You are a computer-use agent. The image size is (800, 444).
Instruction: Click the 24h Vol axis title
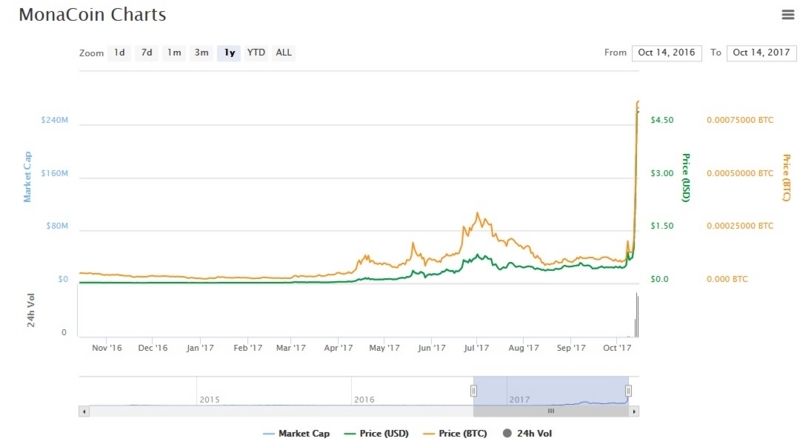(31, 310)
